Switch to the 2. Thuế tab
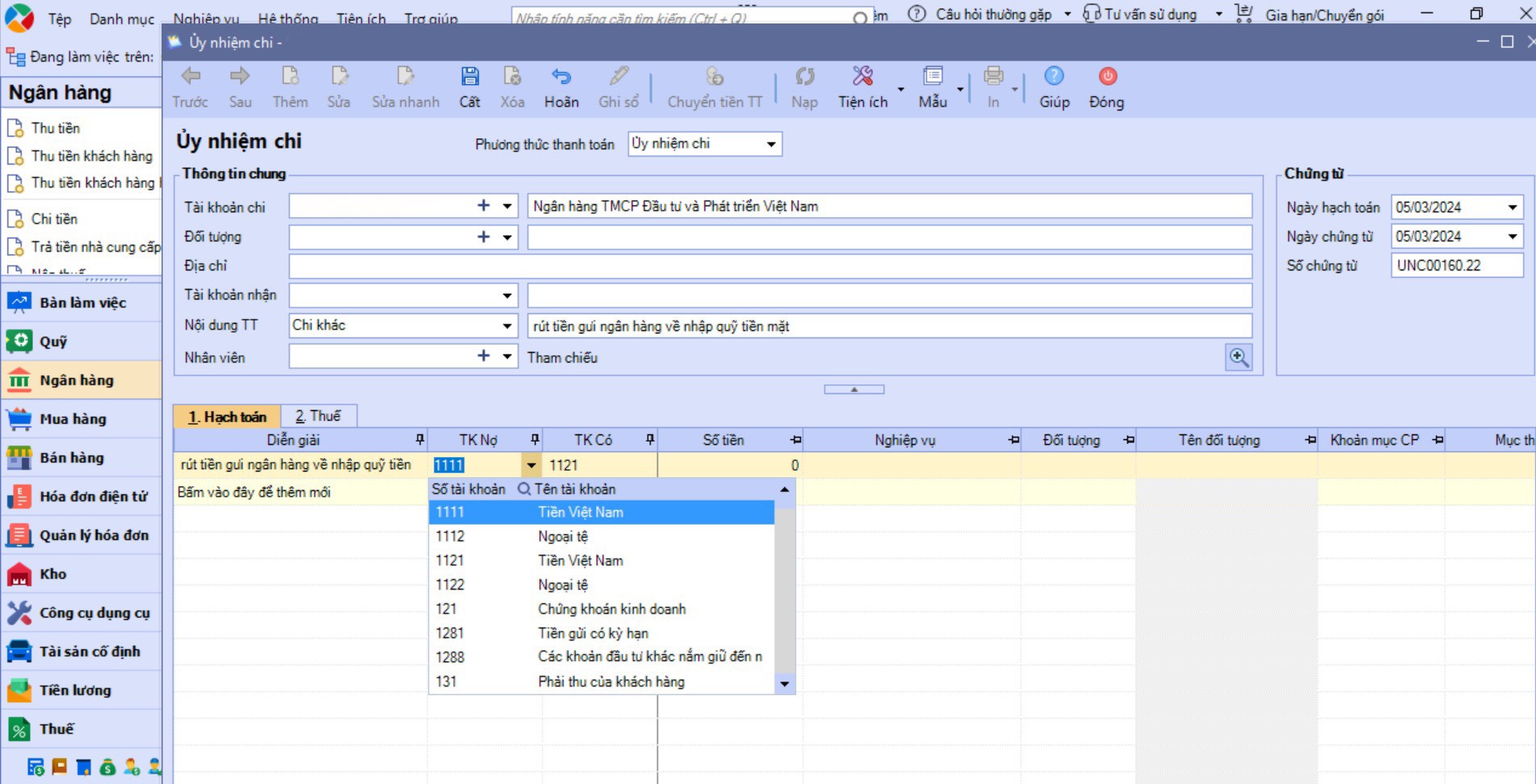The width and height of the screenshot is (1536, 784). 318,416
